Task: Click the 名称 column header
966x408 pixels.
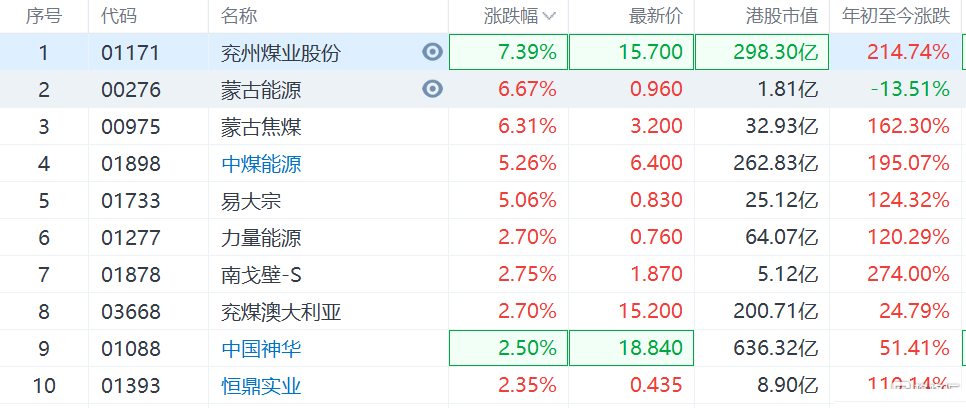Action: point(240,16)
